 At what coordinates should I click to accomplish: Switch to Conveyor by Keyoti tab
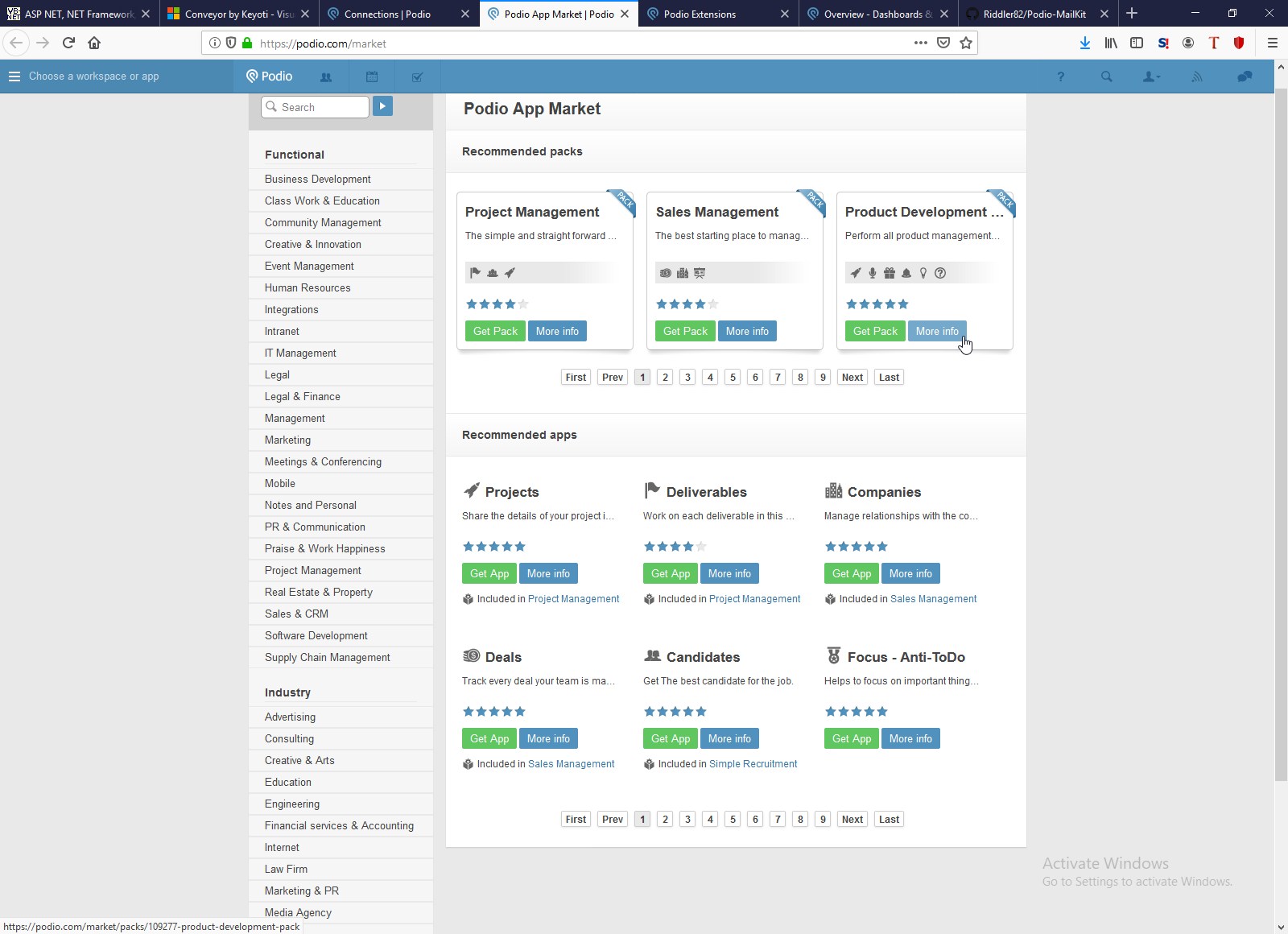click(239, 14)
